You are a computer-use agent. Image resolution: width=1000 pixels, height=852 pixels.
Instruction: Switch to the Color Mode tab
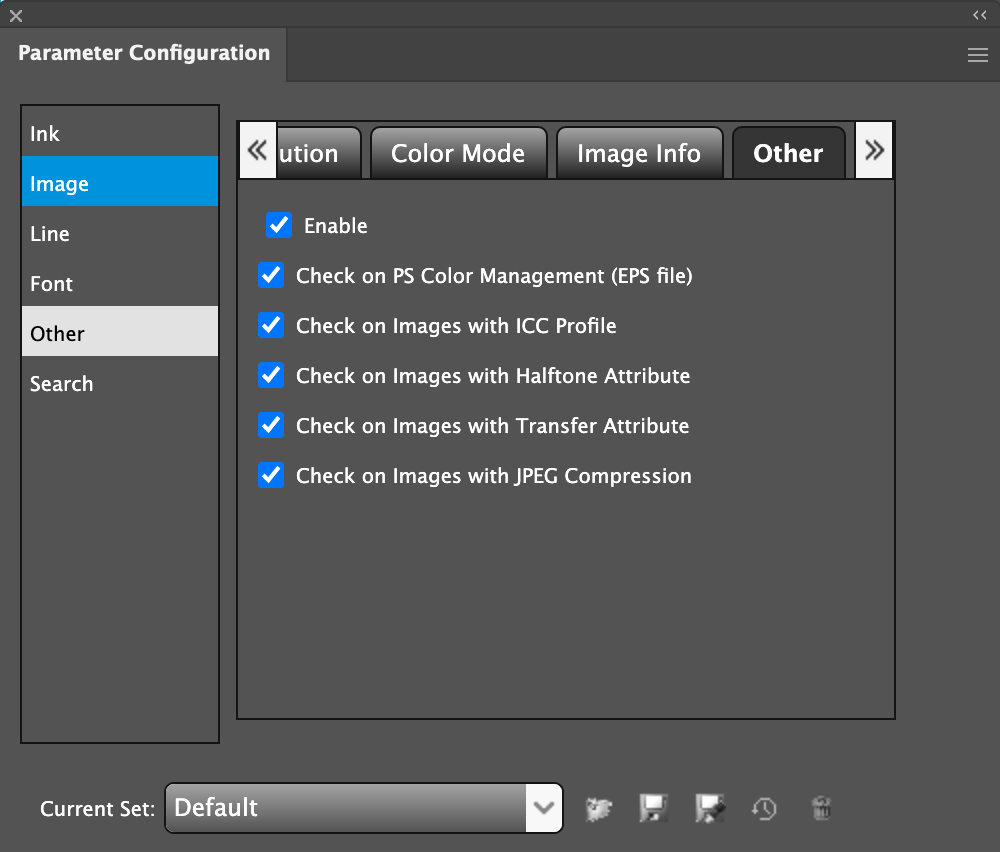pos(458,153)
